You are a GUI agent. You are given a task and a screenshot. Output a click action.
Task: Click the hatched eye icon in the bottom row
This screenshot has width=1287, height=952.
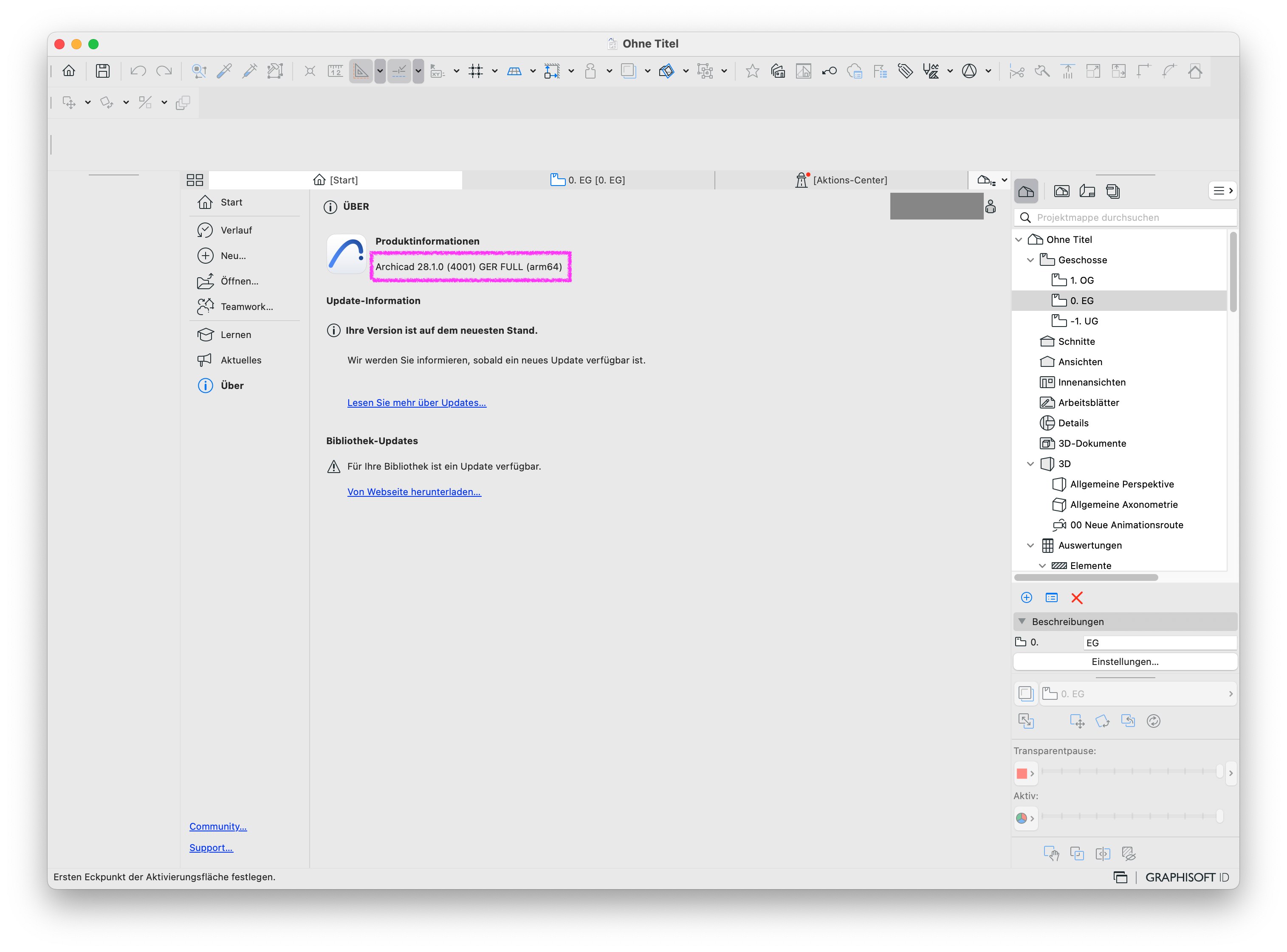click(1129, 853)
